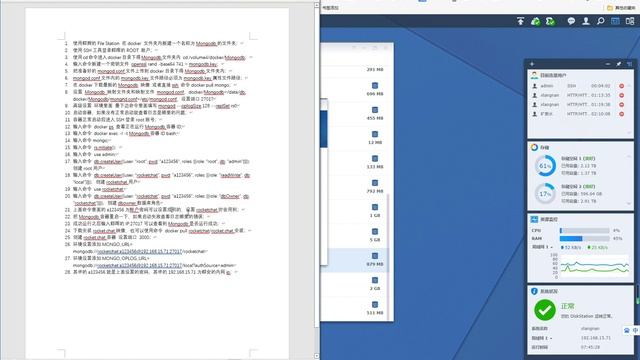Click the storage widget header icon
This screenshot has width=640, height=360.
pyautogui.click(x=534, y=147)
